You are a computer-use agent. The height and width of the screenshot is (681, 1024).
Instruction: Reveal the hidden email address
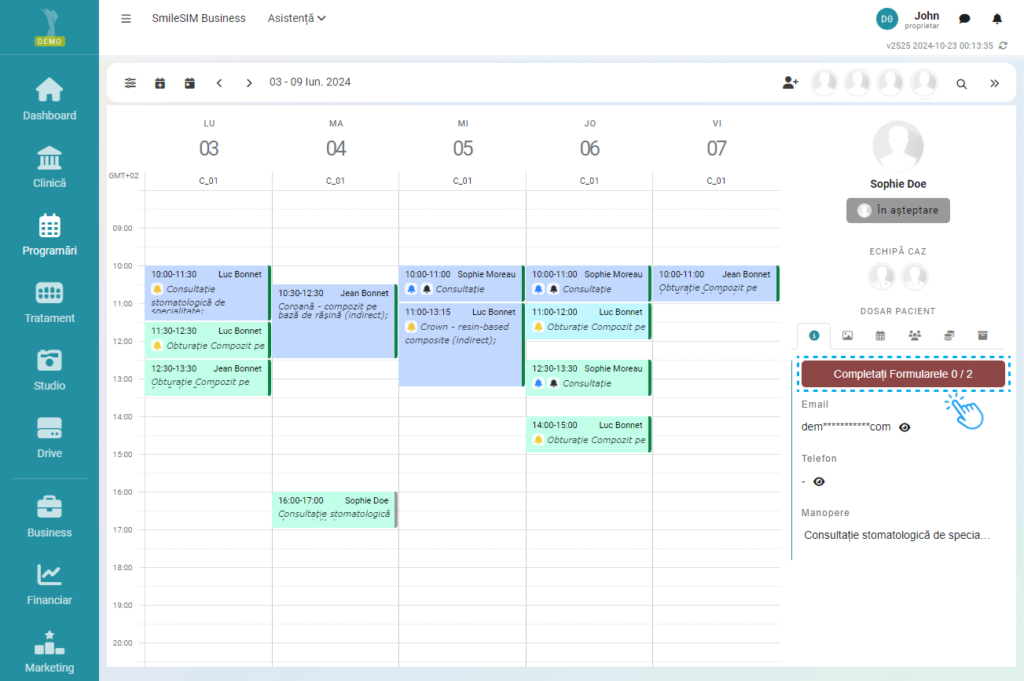905,427
